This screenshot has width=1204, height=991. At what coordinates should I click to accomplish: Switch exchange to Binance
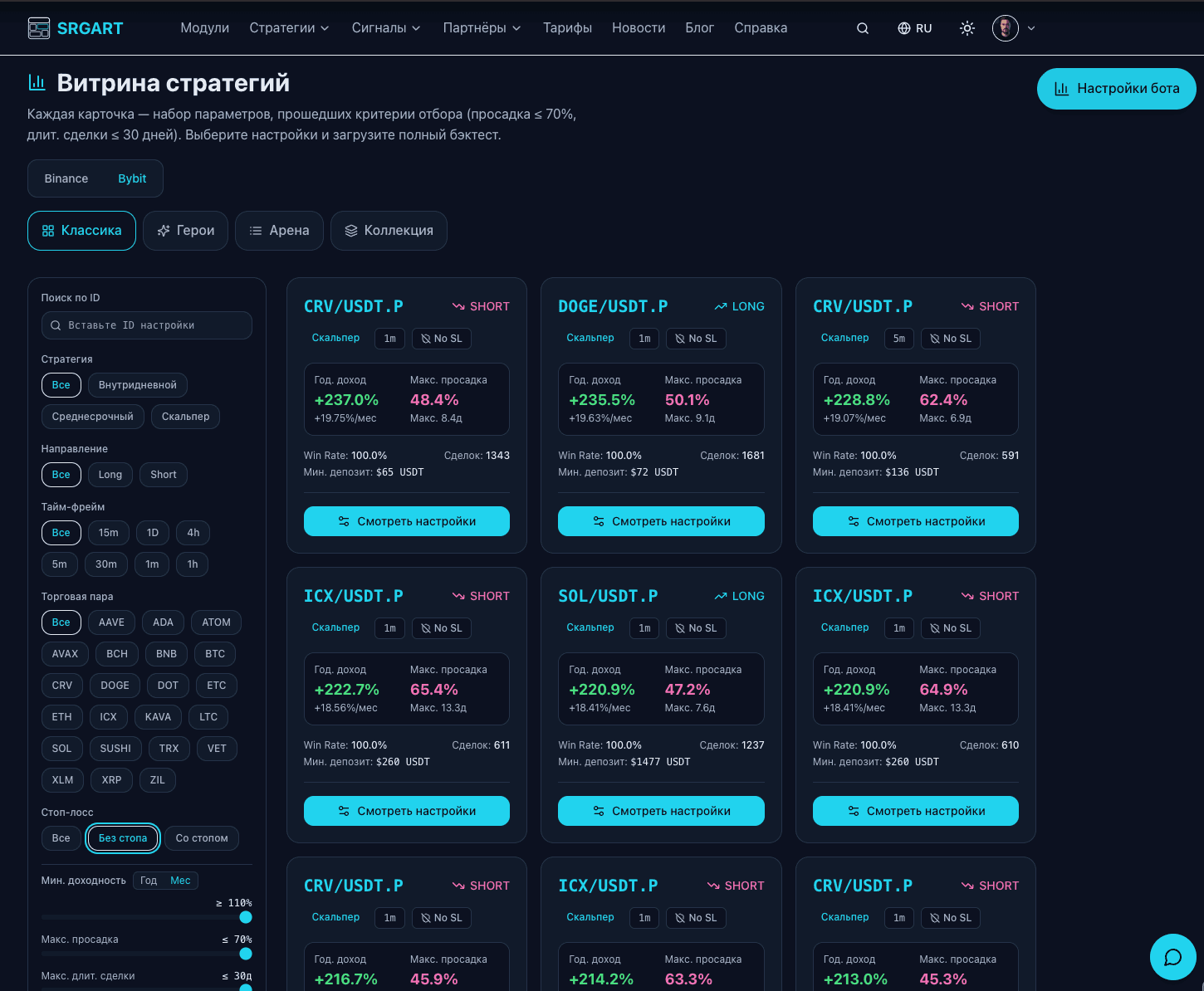(x=66, y=178)
